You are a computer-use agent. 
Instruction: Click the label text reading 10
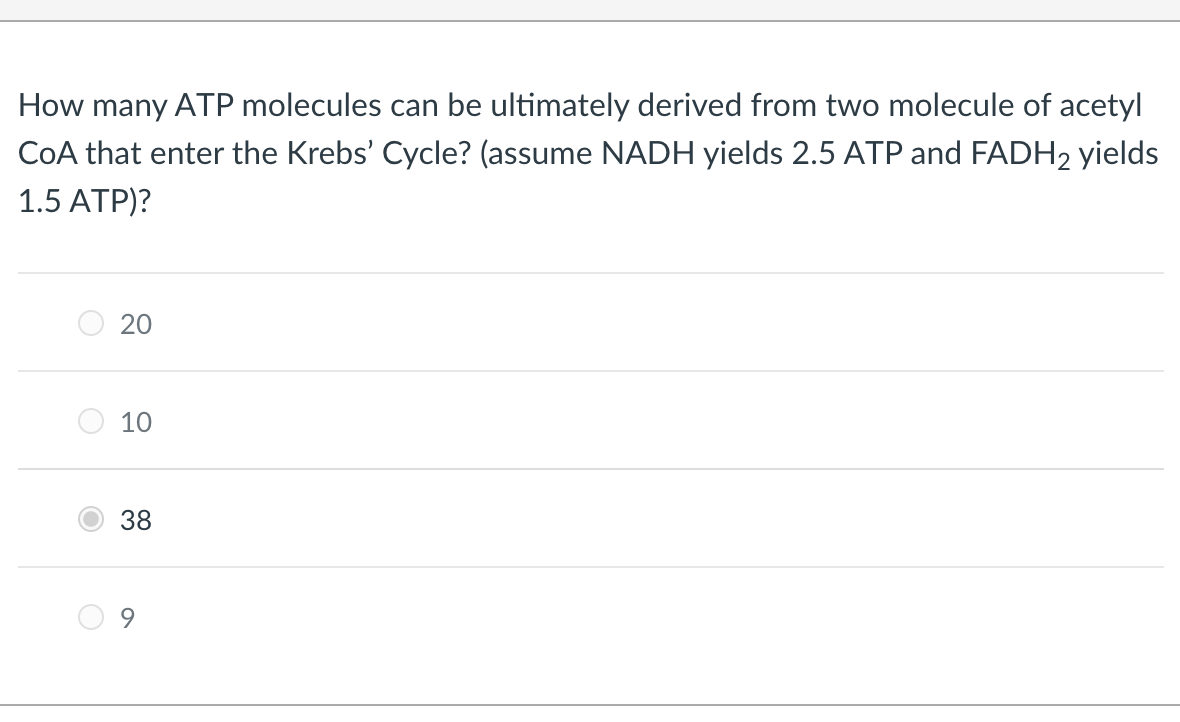(x=137, y=421)
